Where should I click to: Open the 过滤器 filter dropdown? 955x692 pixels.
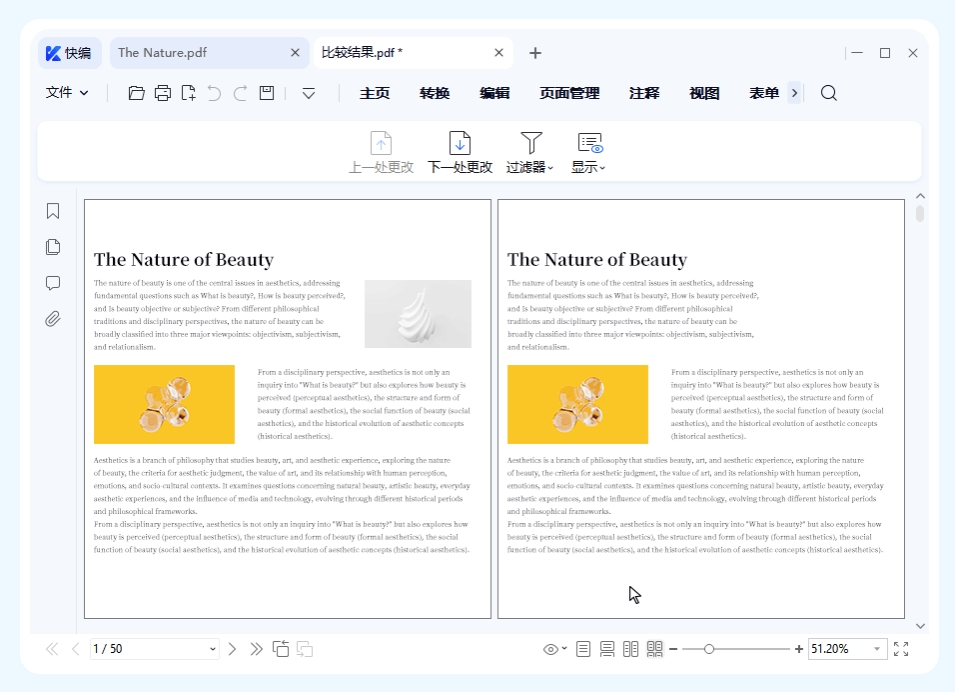tap(530, 153)
